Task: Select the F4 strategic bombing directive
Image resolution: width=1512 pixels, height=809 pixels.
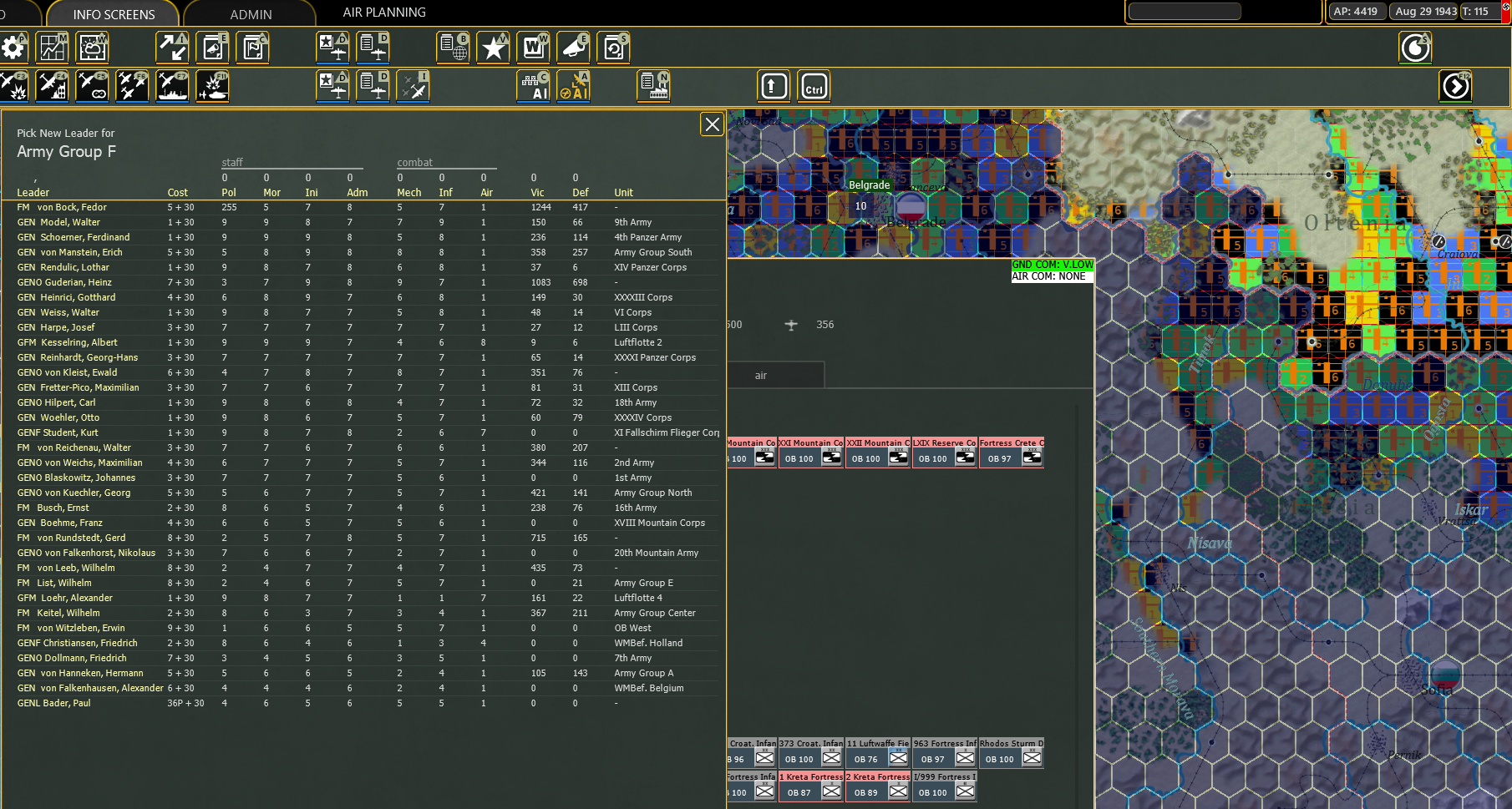Action: click(52, 86)
